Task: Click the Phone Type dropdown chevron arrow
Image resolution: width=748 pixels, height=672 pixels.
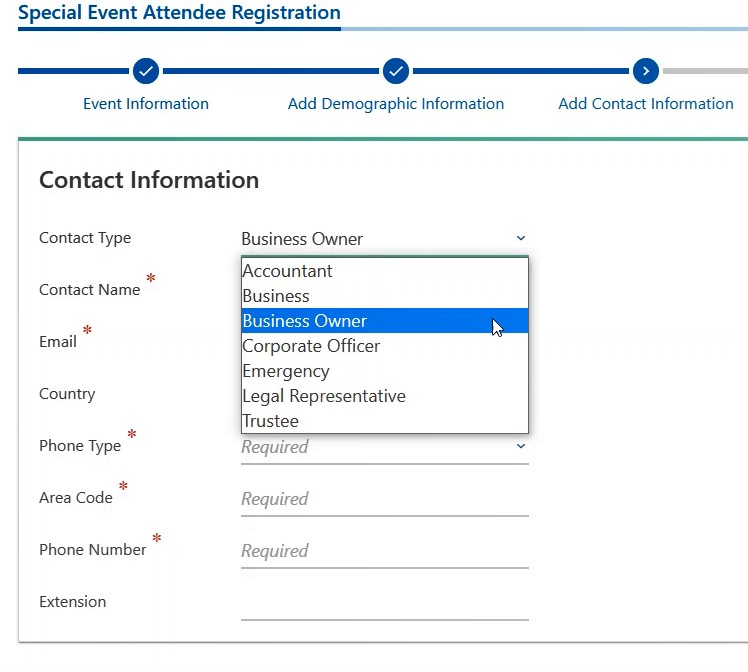Action: point(521,446)
